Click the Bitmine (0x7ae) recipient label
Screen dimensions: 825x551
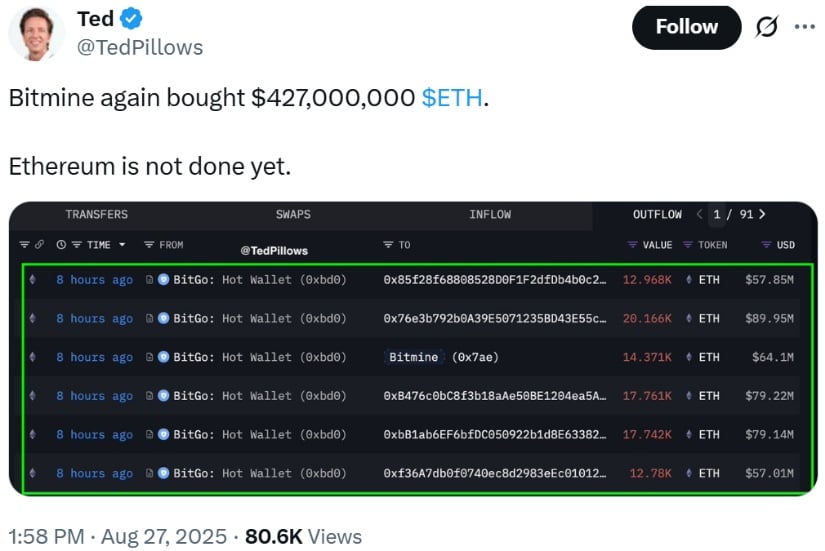pyautogui.click(x=443, y=357)
